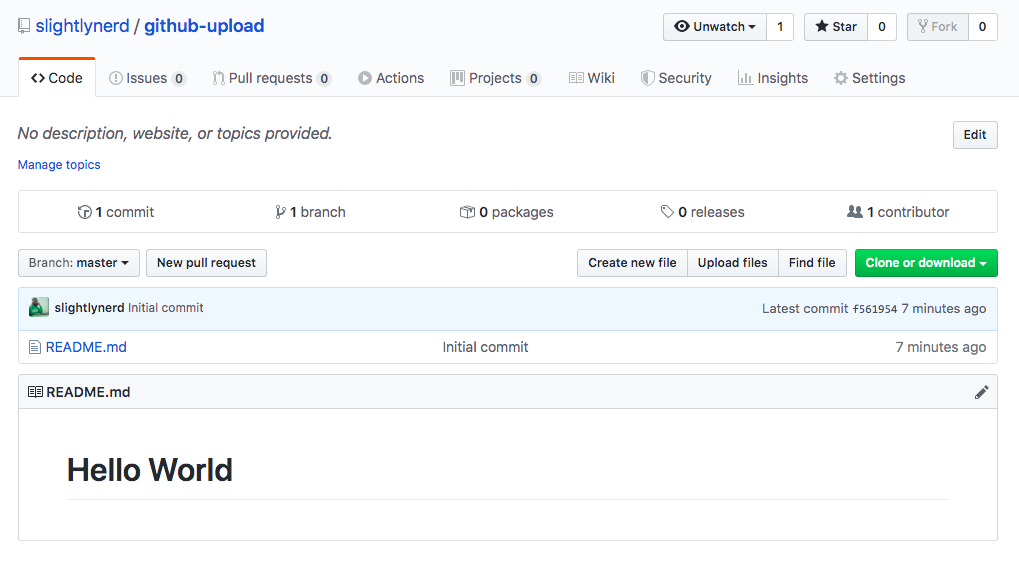
Task: Open the slightlynerd user profile link
Action: click(83, 26)
